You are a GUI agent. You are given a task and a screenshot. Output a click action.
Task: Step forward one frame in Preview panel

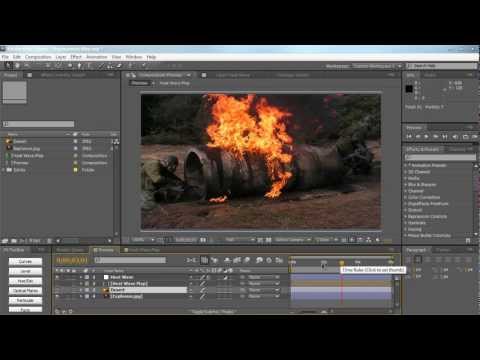pyautogui.click(x=435, y=137)
